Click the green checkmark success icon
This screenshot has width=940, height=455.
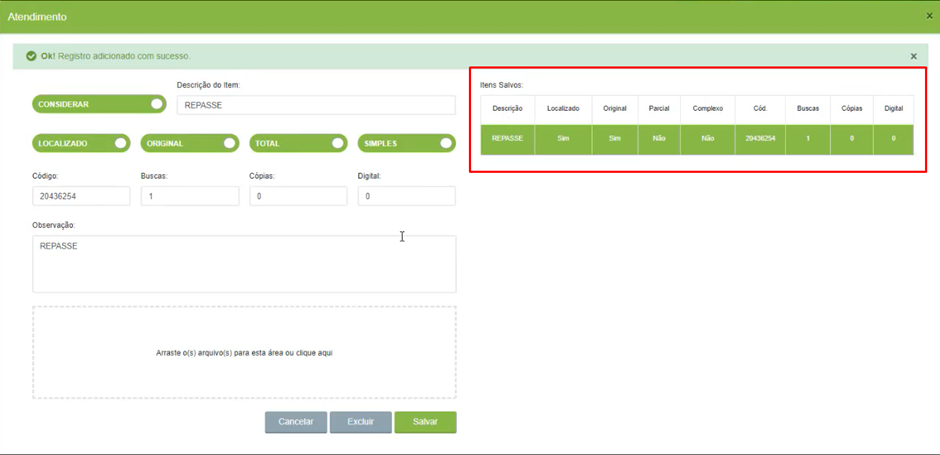pyautogui.click(x=31, y=56)
